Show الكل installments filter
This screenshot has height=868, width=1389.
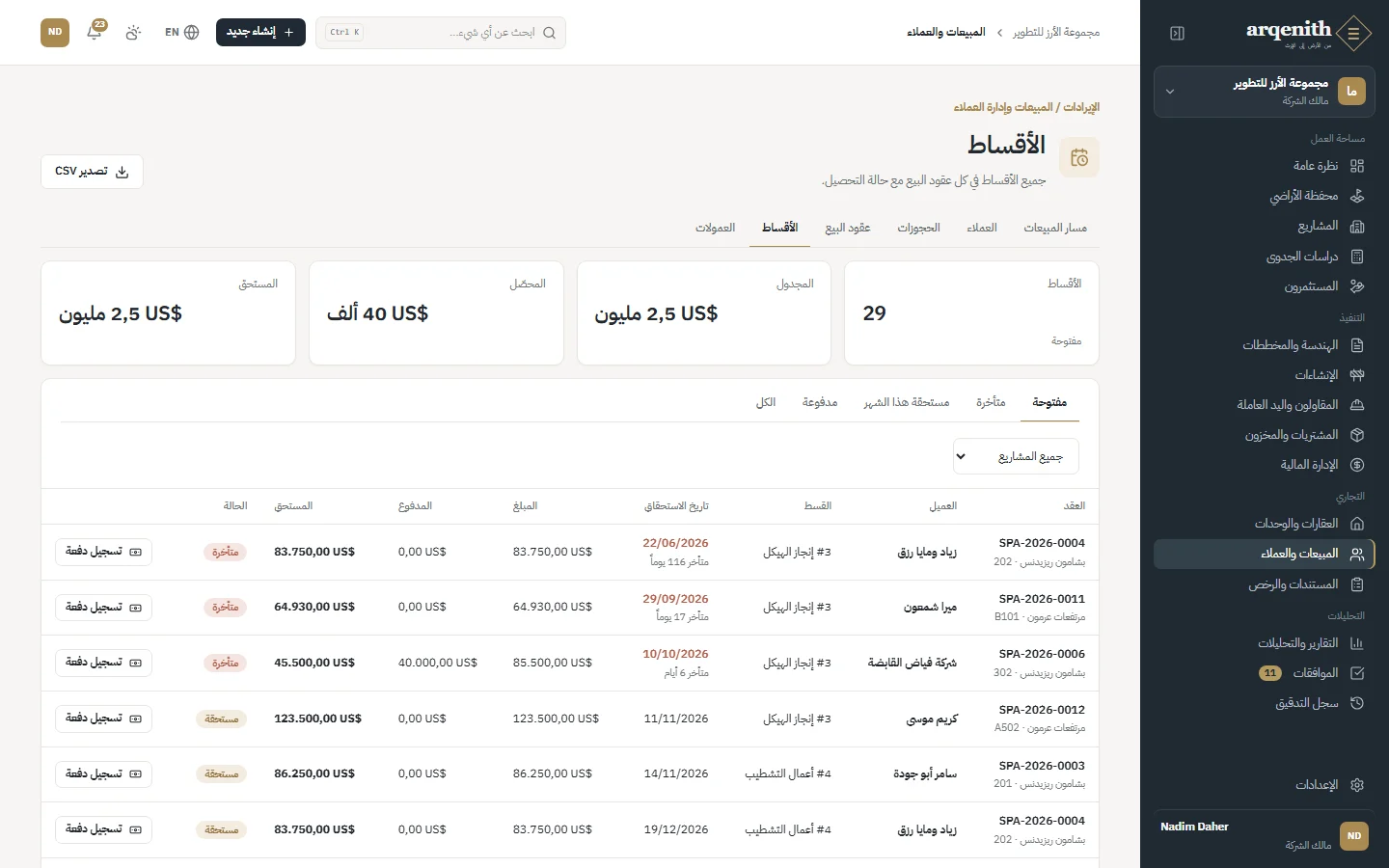(766, 402)
